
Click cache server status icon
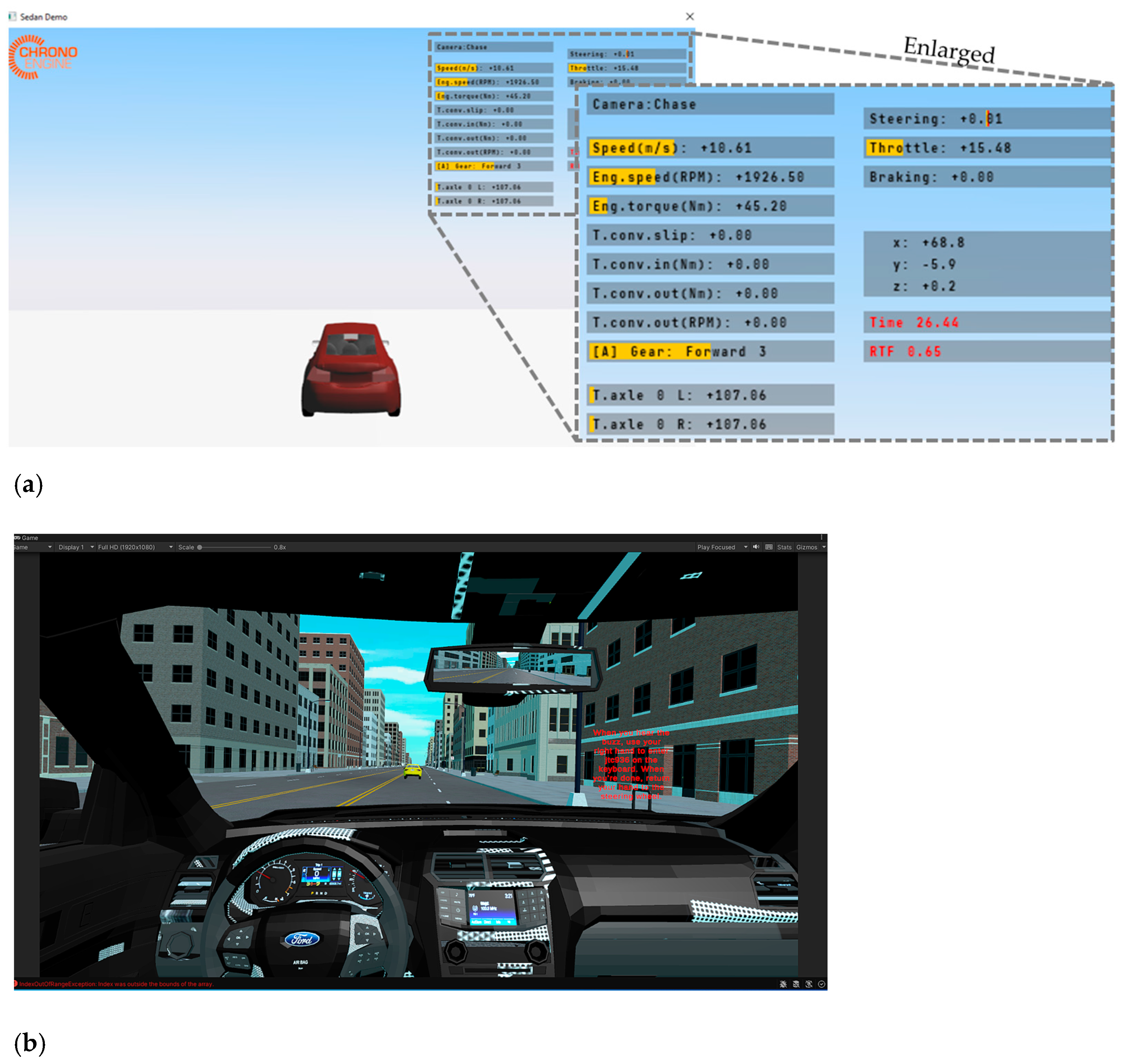[796, 984]
